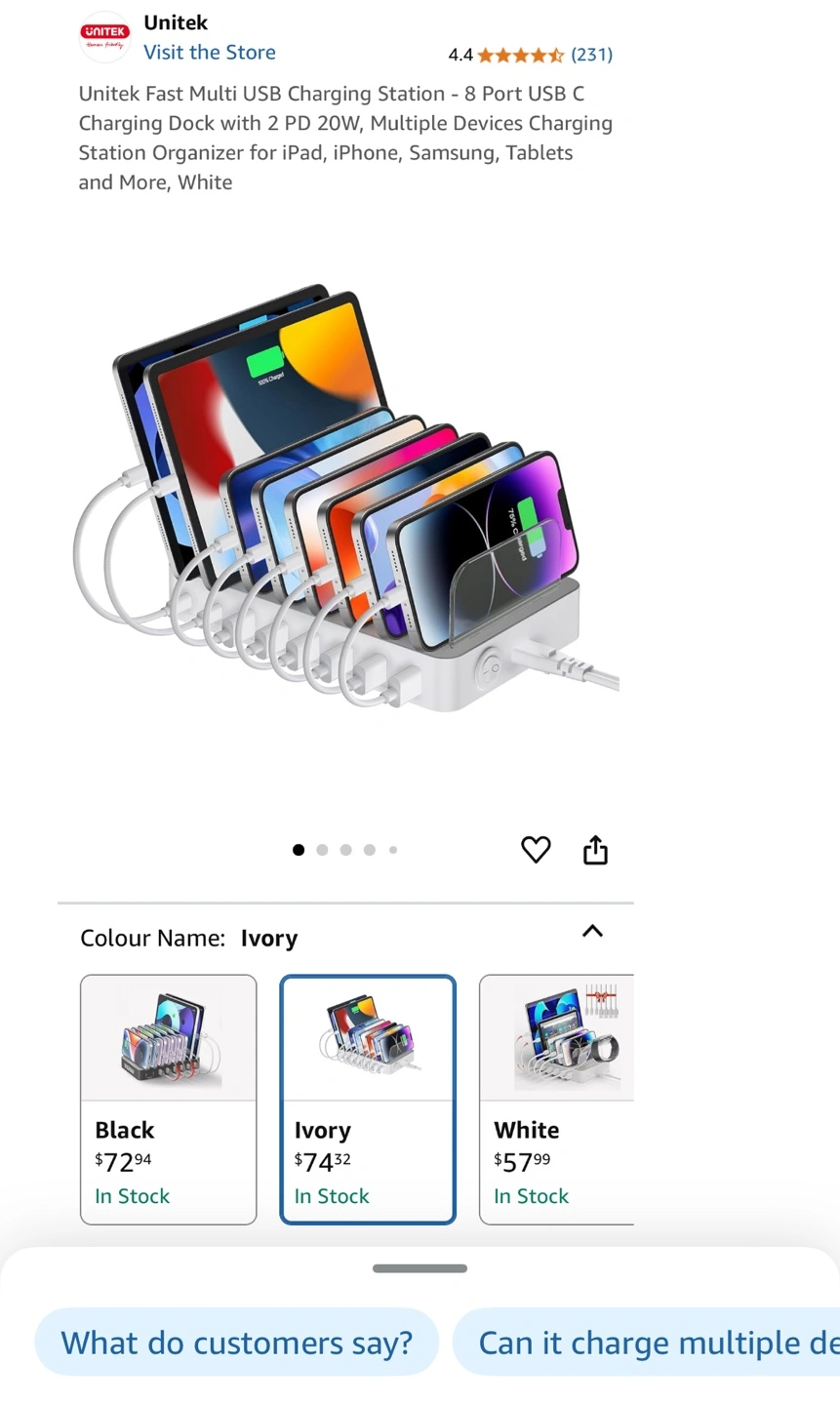Go to the second image carousel dot

[x=322, y=850]
